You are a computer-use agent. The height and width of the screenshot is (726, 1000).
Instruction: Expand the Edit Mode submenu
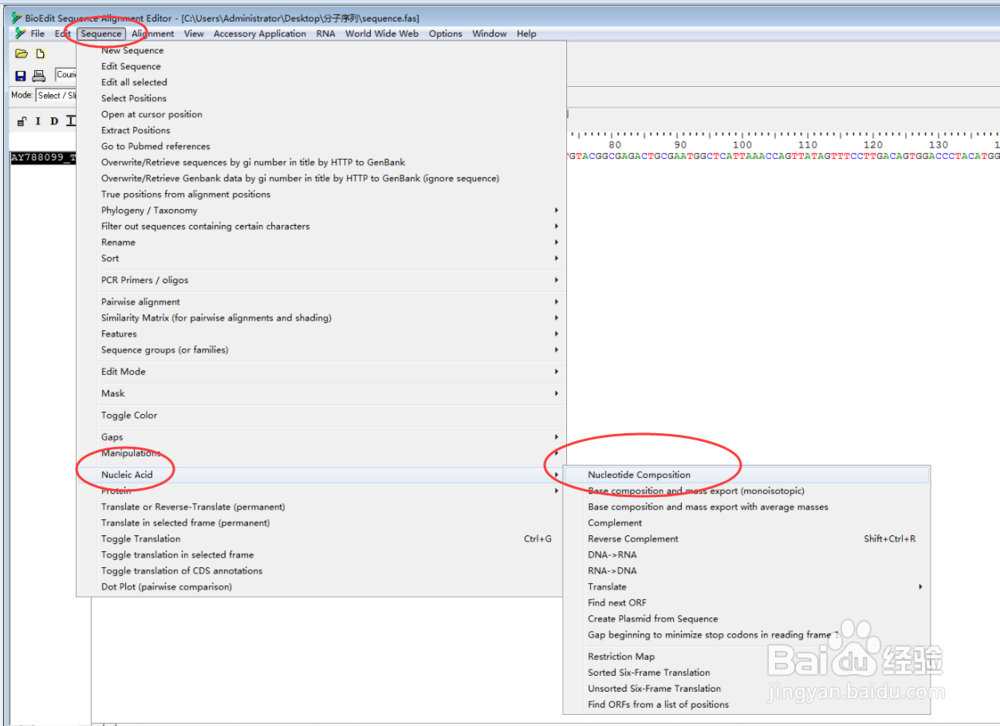(x=321, y=371)
